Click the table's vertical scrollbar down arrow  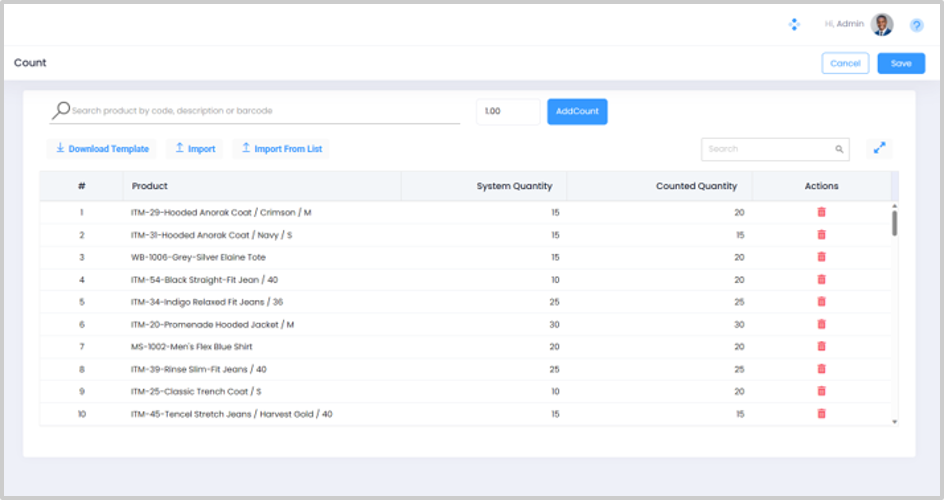(894, 422)
